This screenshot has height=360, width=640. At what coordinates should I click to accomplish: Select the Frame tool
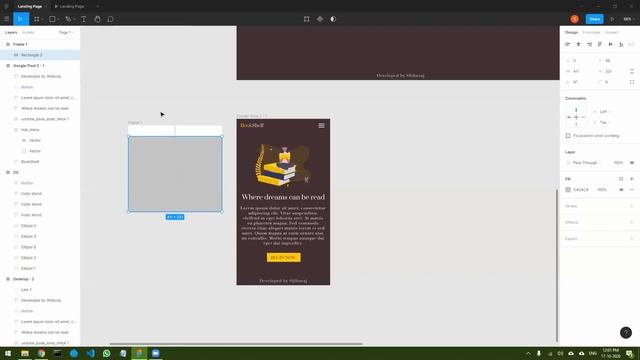point(36,19)
